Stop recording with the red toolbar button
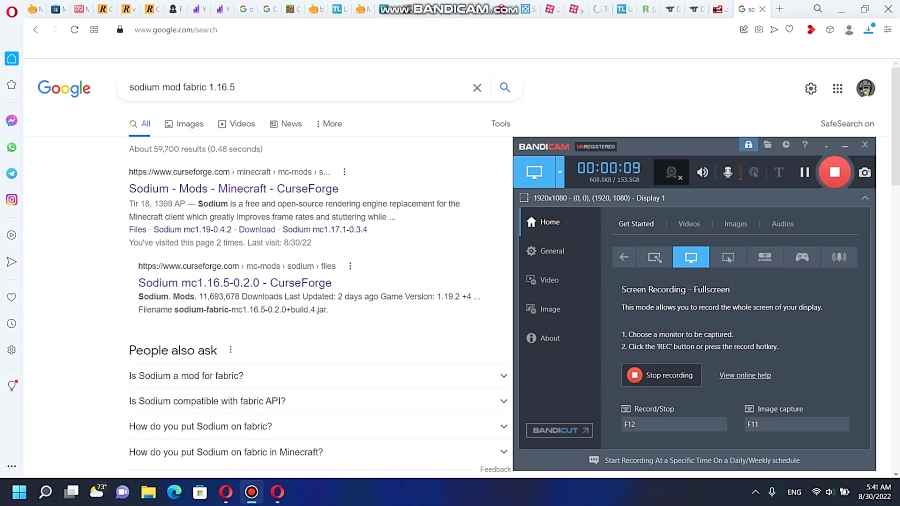The image size is (900, 506). (834, 172)
